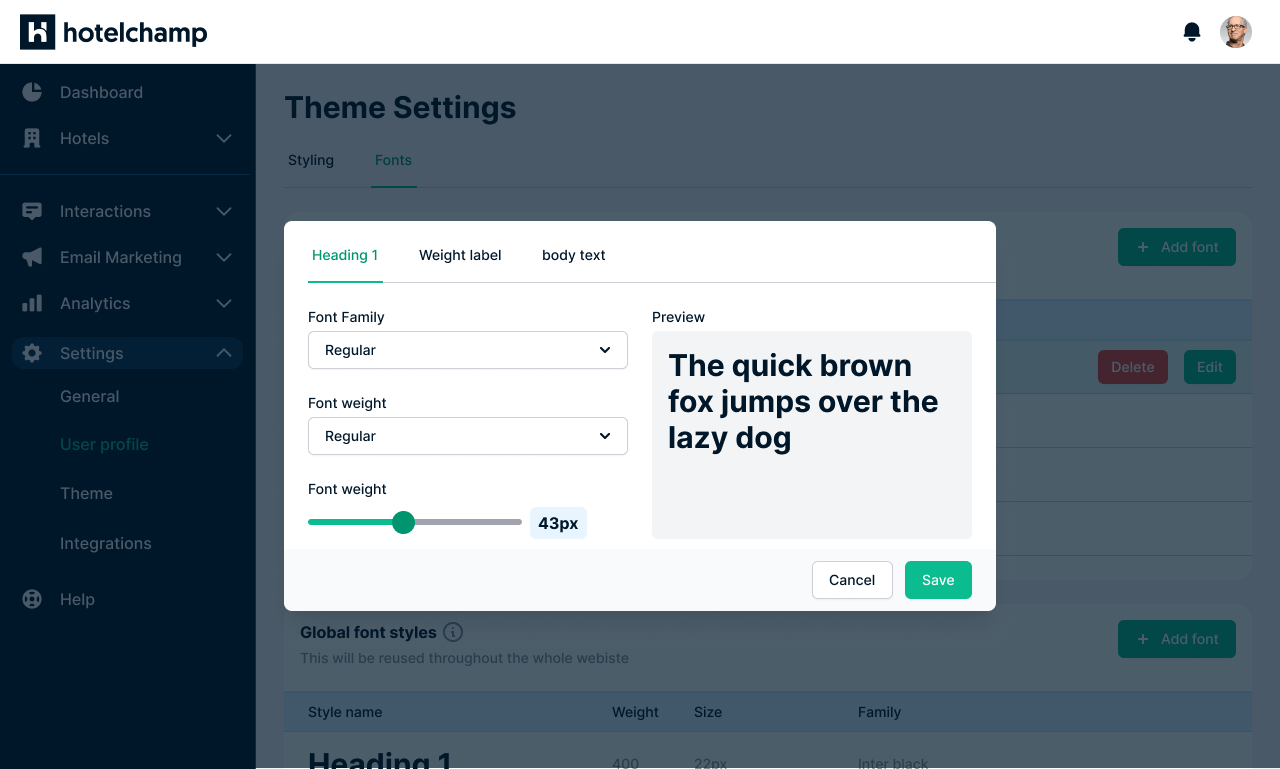The width and height of the screenshot is (1280, 769).
Task: Cancel the font dialog
Action: coord(852,580)
